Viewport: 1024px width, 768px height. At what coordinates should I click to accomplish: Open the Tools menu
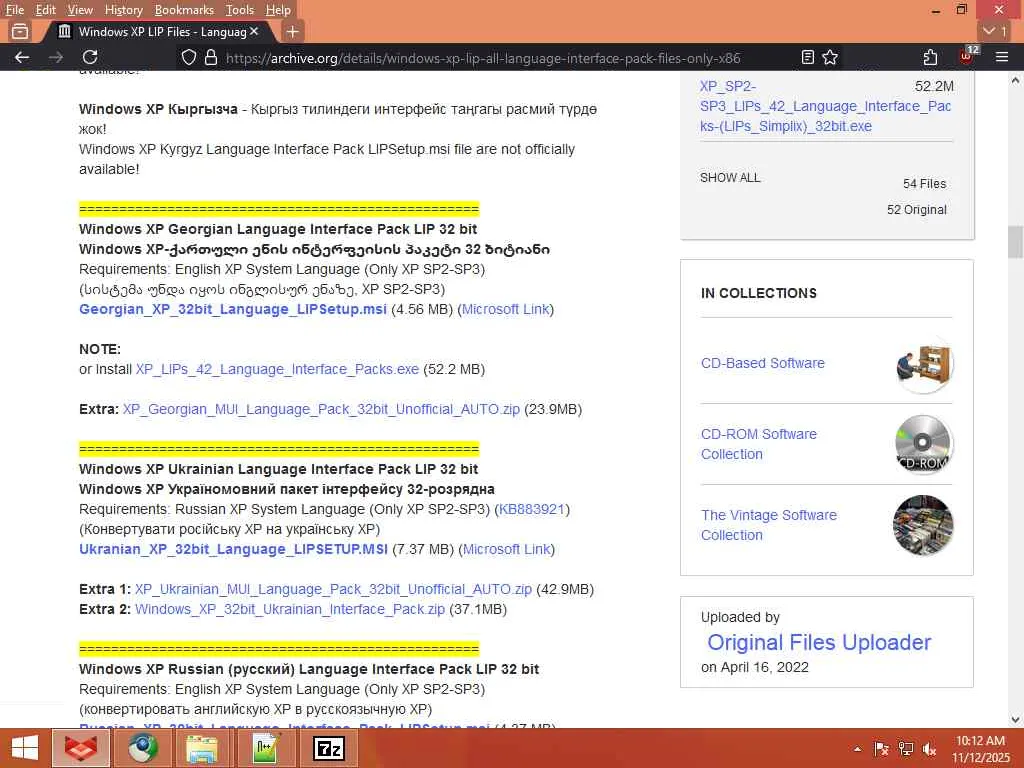tap(240, 10)
